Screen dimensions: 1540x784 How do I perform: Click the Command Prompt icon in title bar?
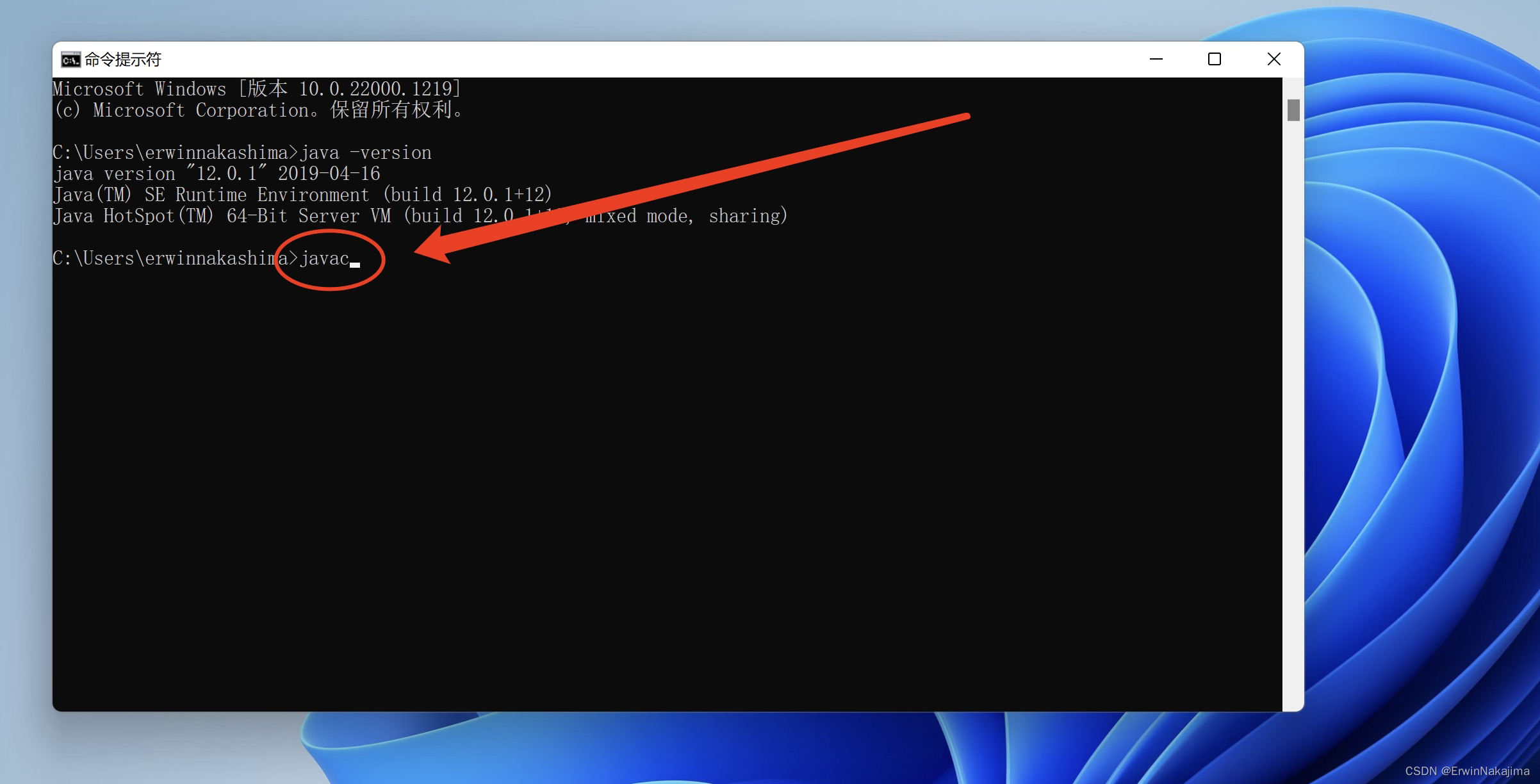tap(70, 60)
